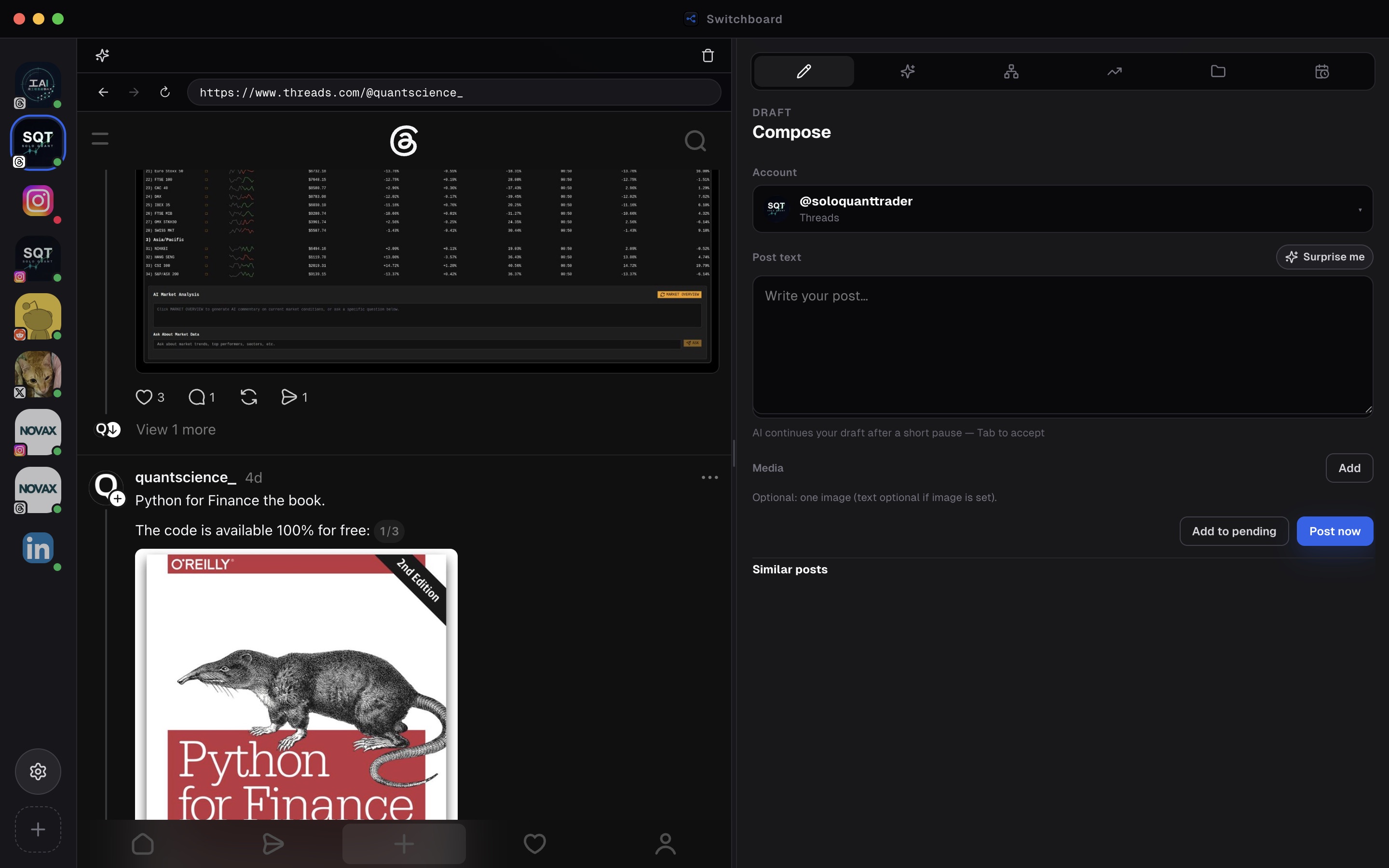Open Threads activity heart tab

pos(534,843)
